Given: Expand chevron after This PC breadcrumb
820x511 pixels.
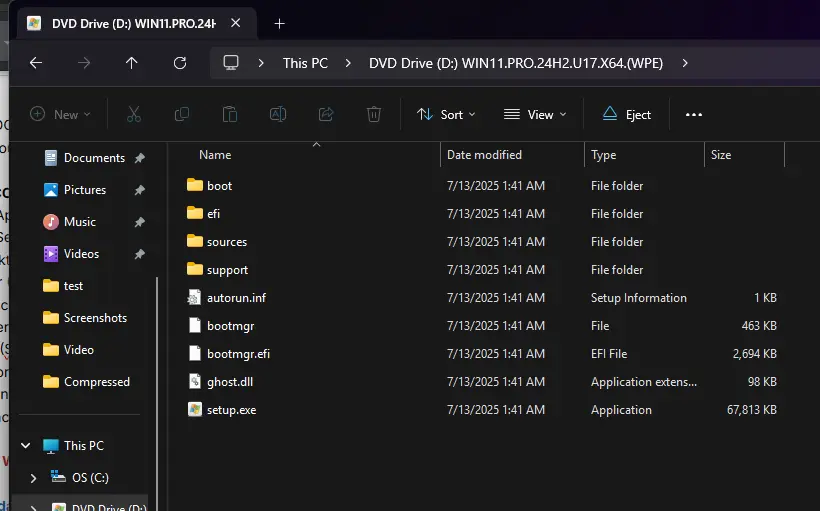Looking at the screenshot, I should 348,63.
